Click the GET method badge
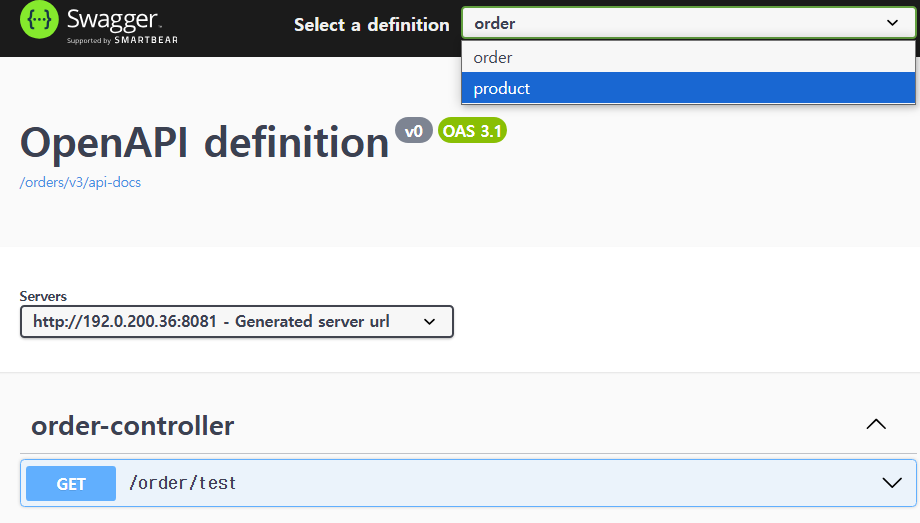Screen dimensions: 920x523 pyautogui.click(x=71, y=484)
